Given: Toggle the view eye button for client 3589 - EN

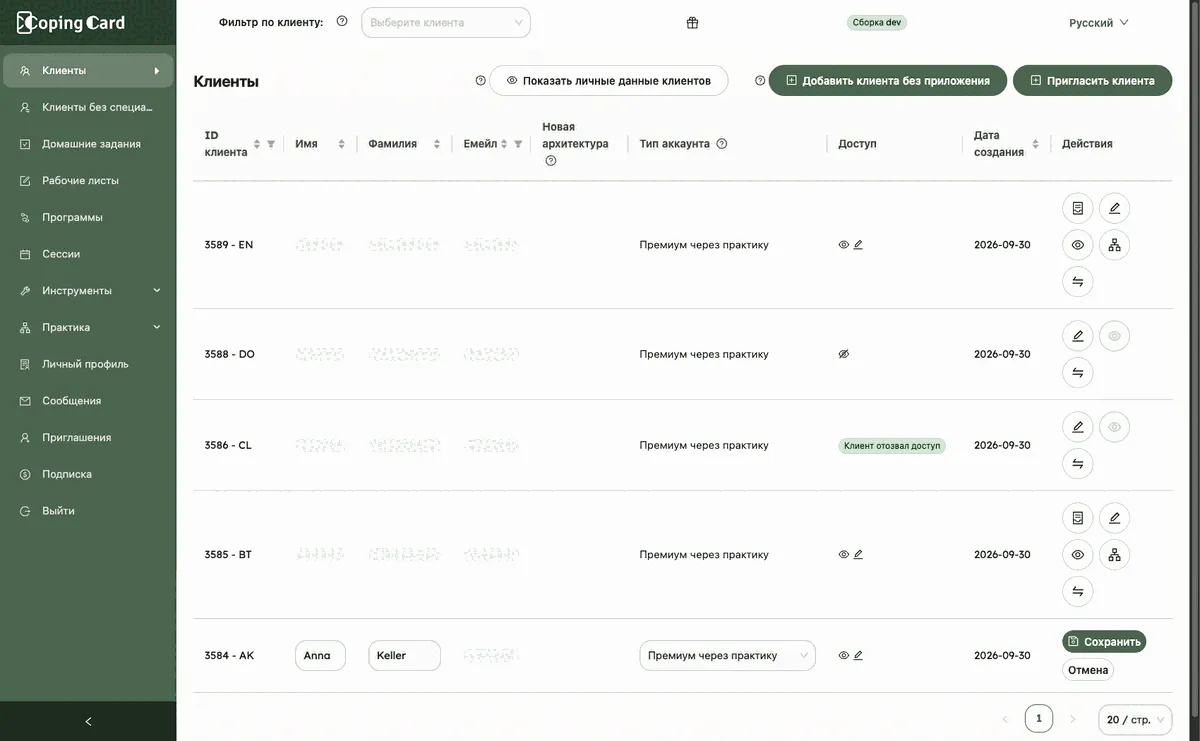Looking at the screenshot, I should (x=1077, y=245).
